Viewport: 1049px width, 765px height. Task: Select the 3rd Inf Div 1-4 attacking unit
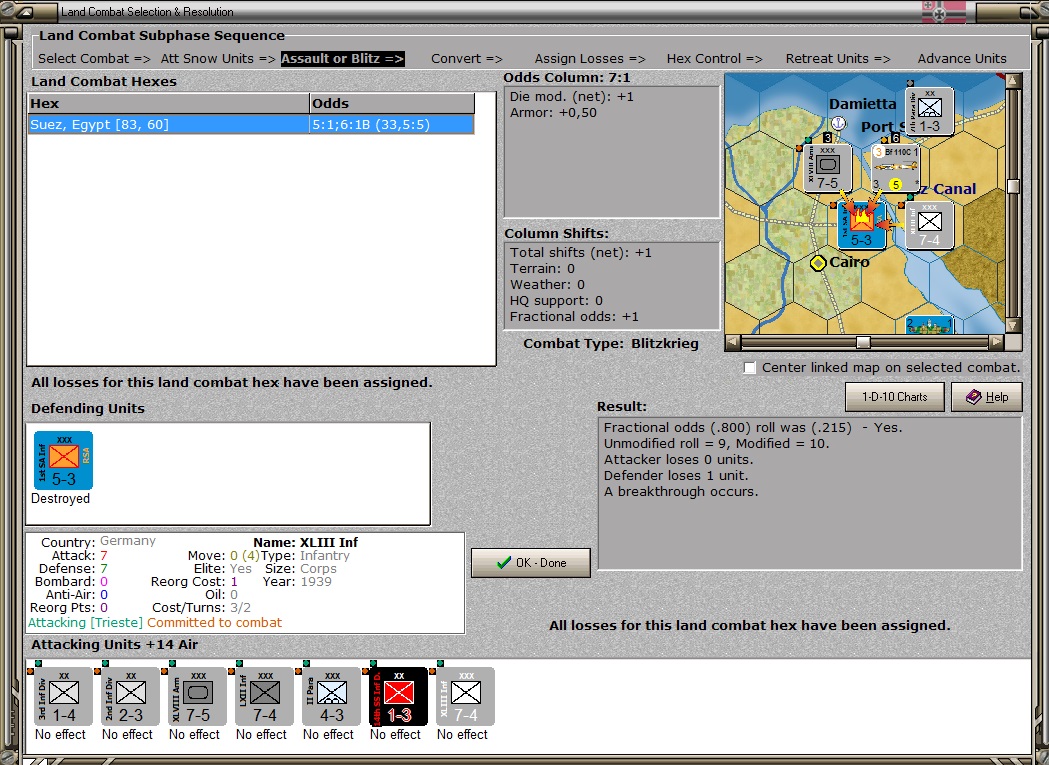click(x=64, y=696)
